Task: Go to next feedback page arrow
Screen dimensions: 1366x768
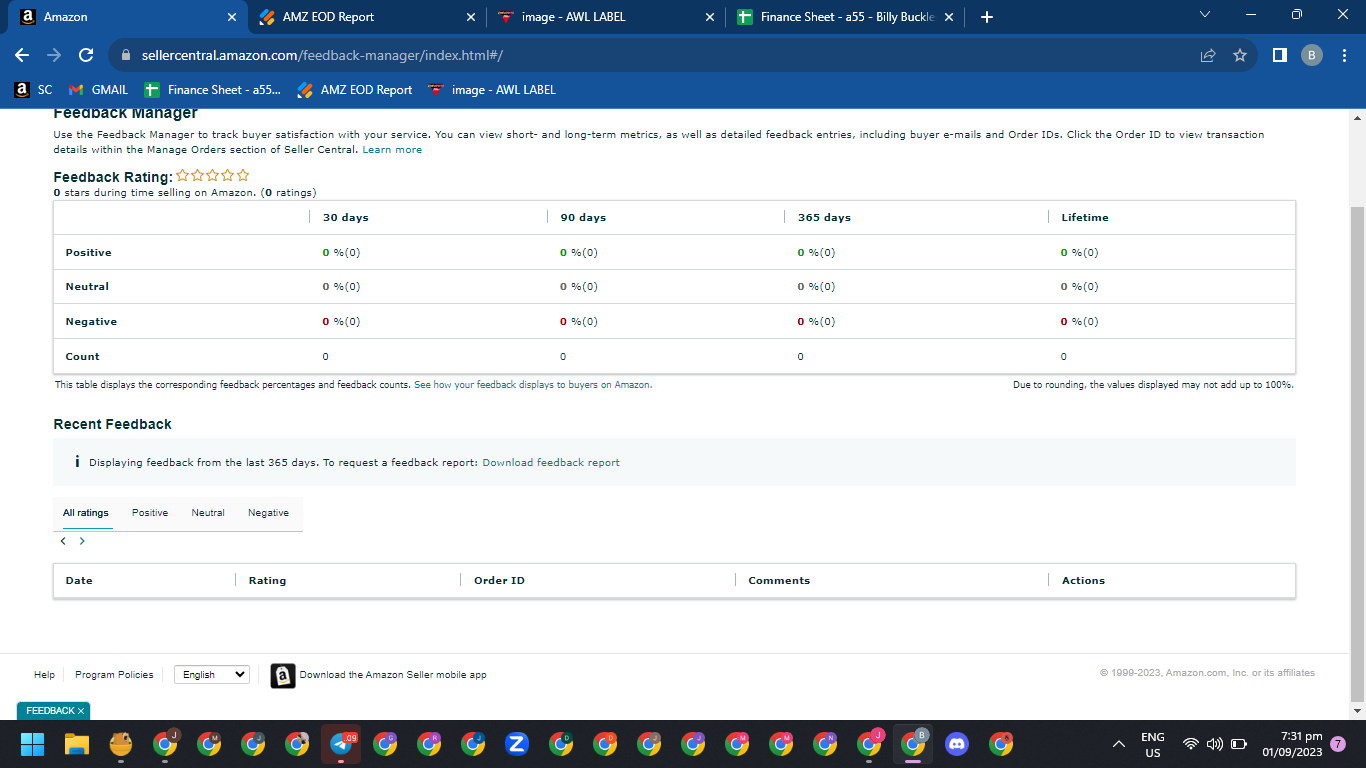Action: click(x=82, y=541)
